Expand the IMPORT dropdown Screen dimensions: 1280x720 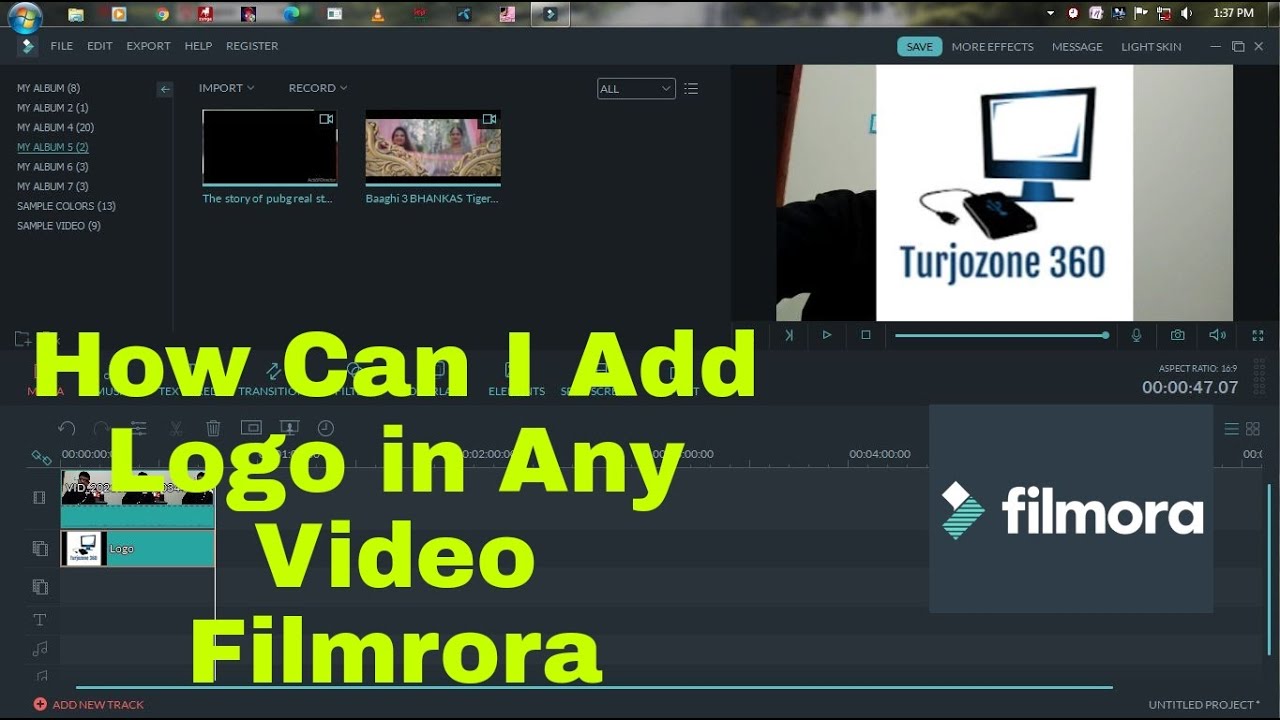click(x=226, y=88)
